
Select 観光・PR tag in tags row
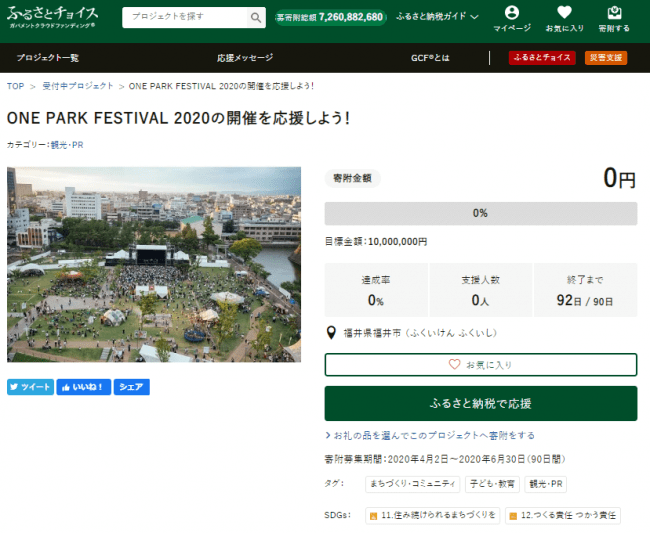point(546,484)
